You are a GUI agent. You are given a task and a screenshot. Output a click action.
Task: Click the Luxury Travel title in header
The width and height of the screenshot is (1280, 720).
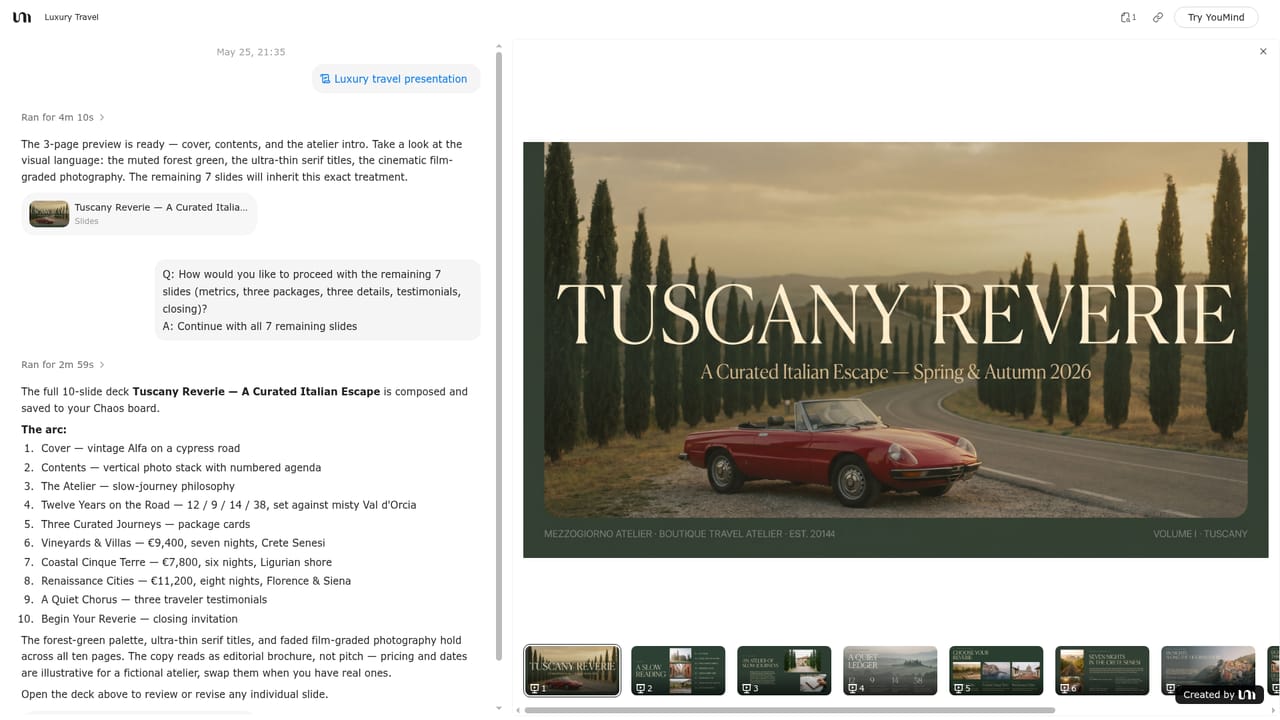tap(71, 17)
